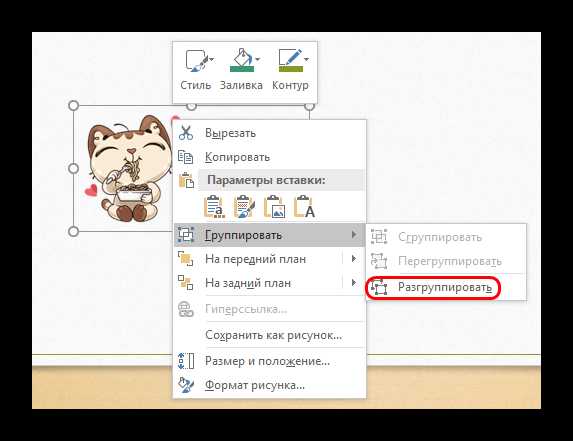The width and height of the screenshot is (573, 441).
Task: Click the hyperlink globe icon
Action: click(186, 309)
